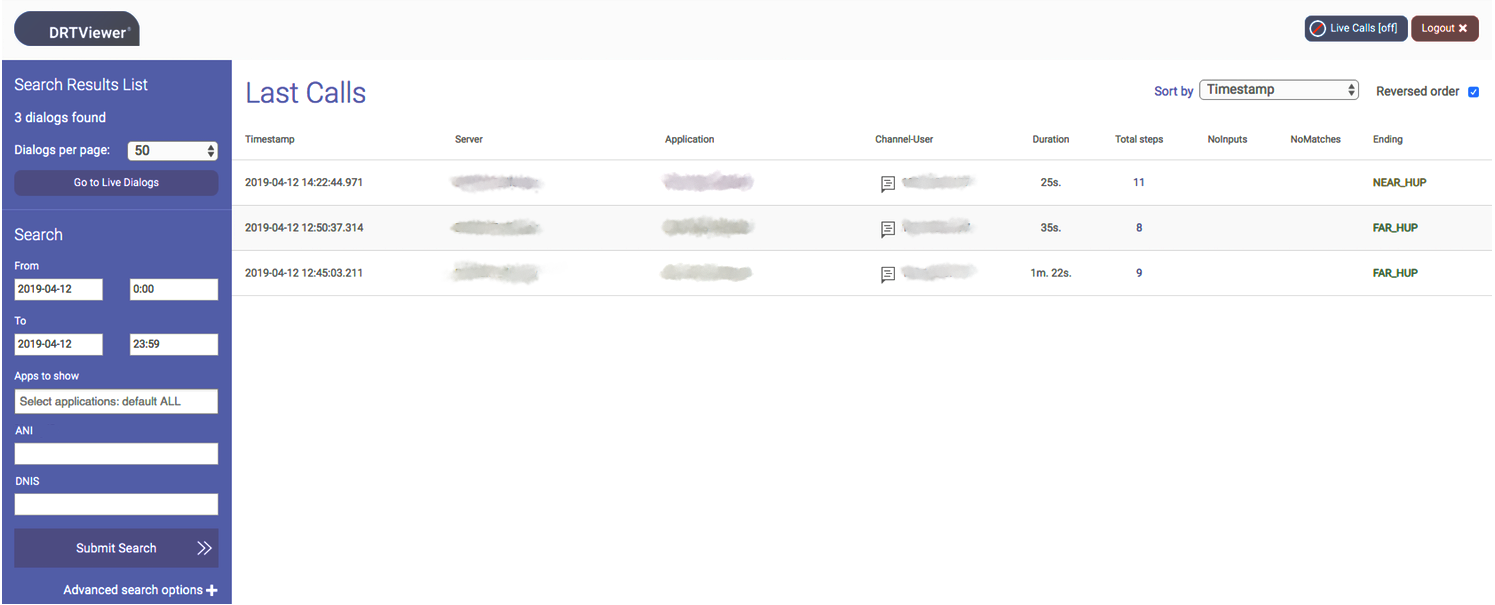Click the Total steps value 11 link
Screen dimensions: 1495x605
point(1138,183)
